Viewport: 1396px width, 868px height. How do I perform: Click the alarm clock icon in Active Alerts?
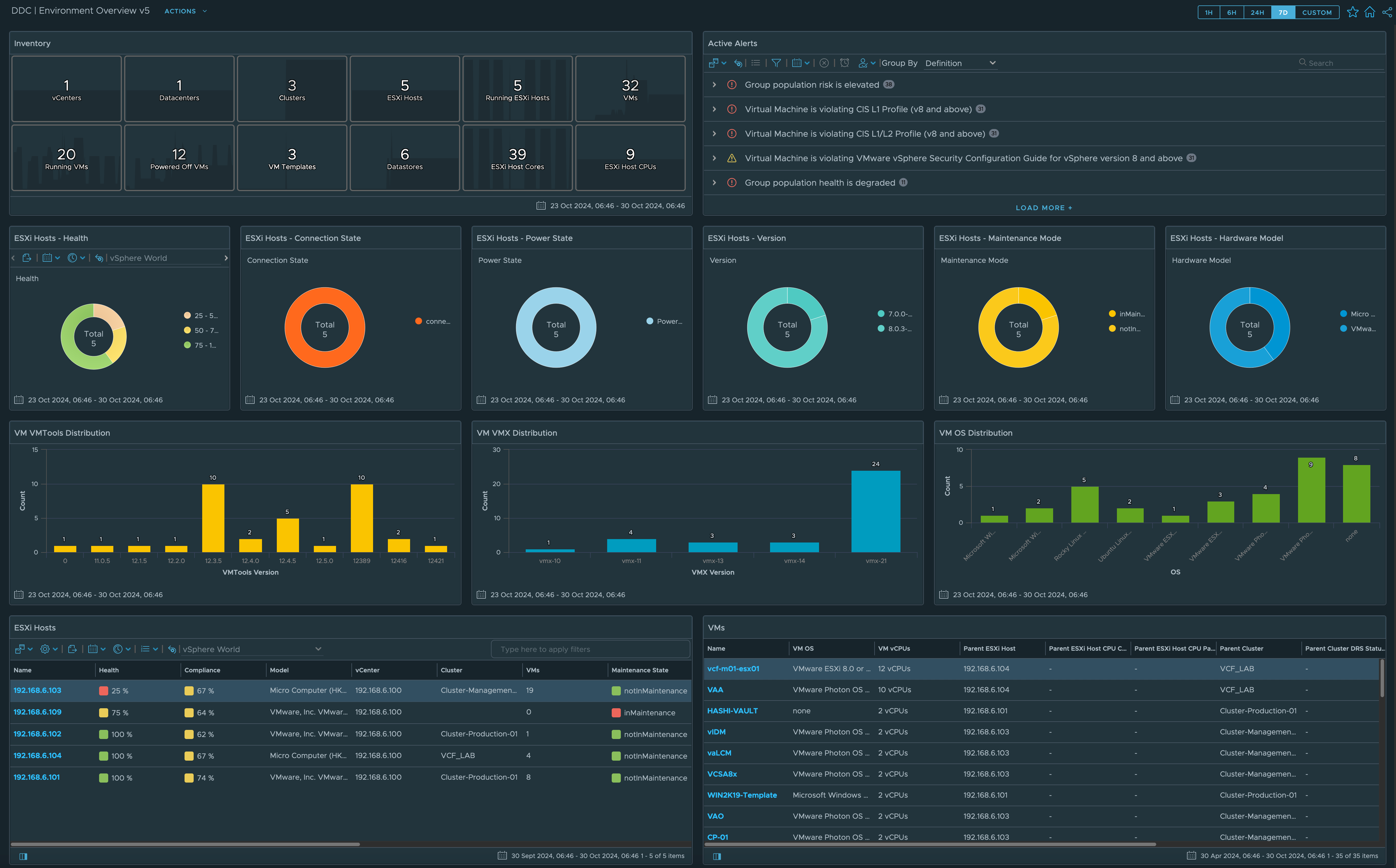point(844,63)
